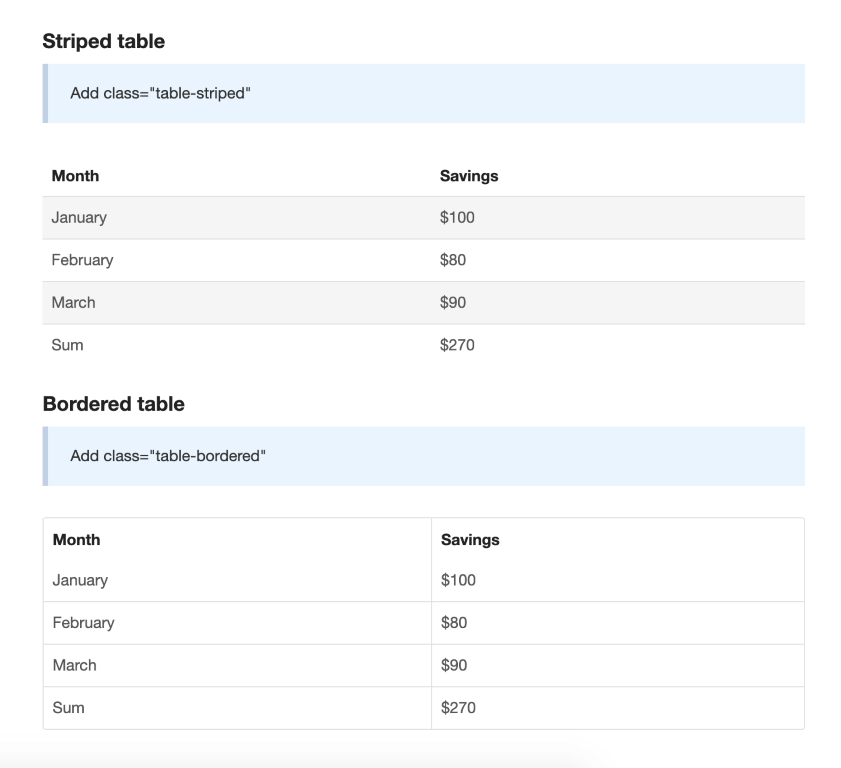The image size is (841, 768).
Task: Click Month header in bordered table
Action: click(76, 540)
